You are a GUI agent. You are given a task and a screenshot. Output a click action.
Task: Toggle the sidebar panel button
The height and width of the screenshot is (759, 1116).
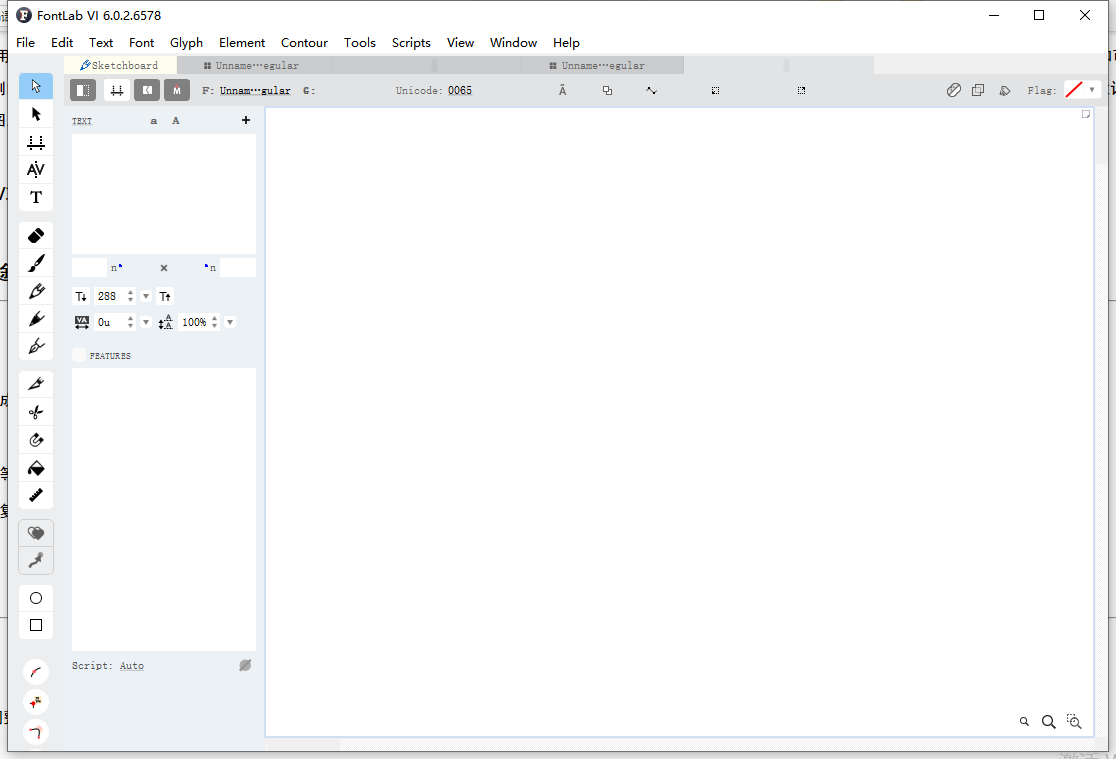pyautogui.click(x=83, y=91)
